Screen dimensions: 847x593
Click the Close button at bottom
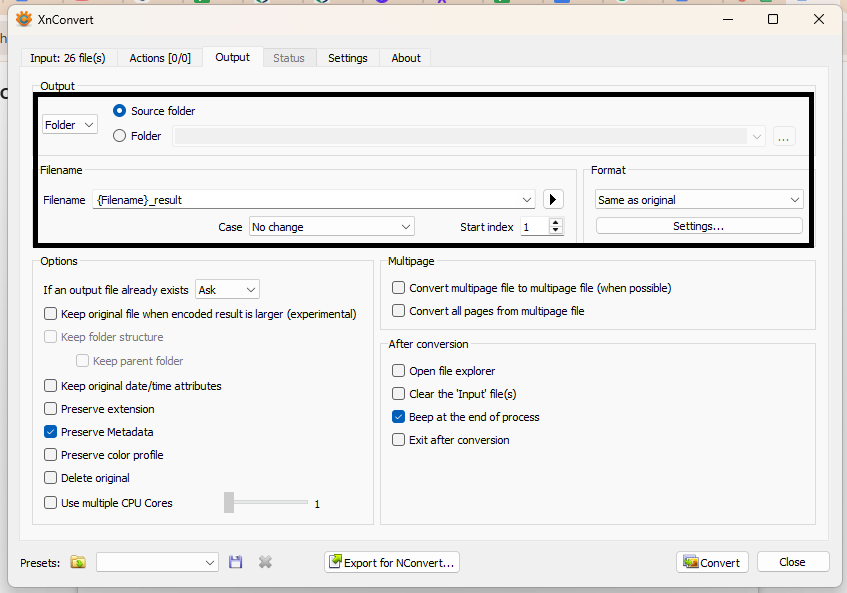792,562
